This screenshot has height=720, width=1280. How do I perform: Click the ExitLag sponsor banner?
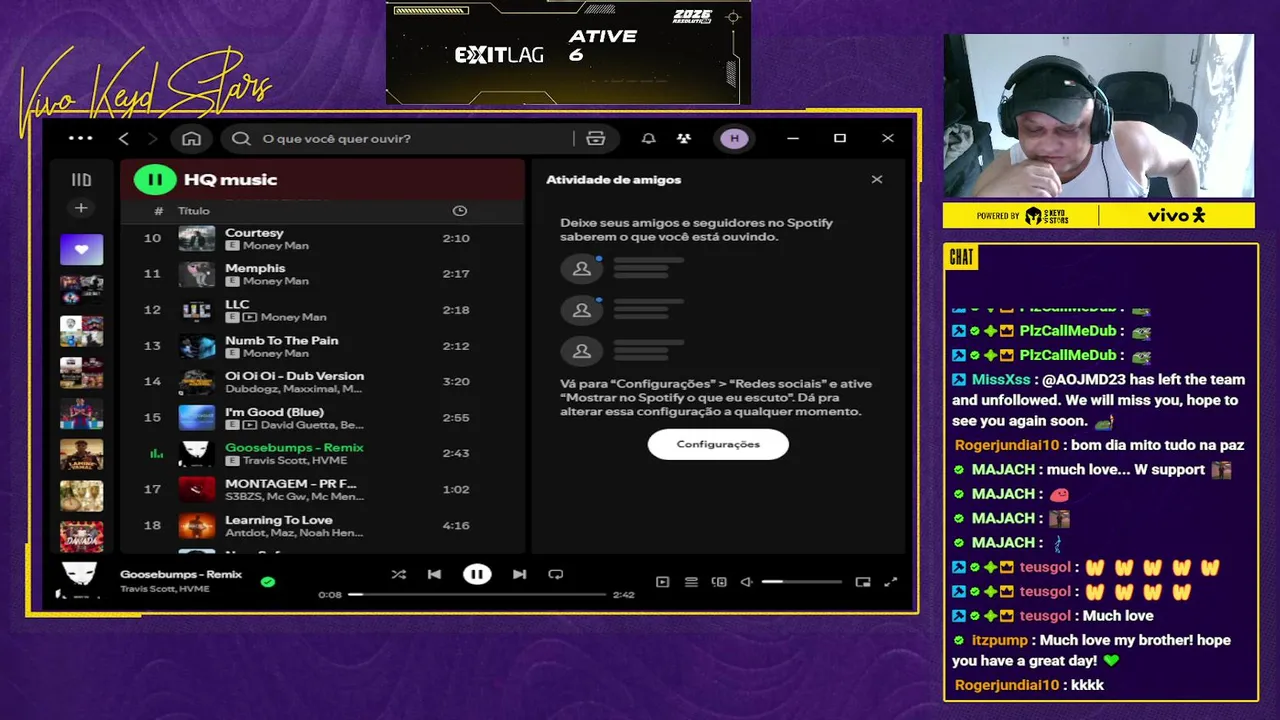568,52
